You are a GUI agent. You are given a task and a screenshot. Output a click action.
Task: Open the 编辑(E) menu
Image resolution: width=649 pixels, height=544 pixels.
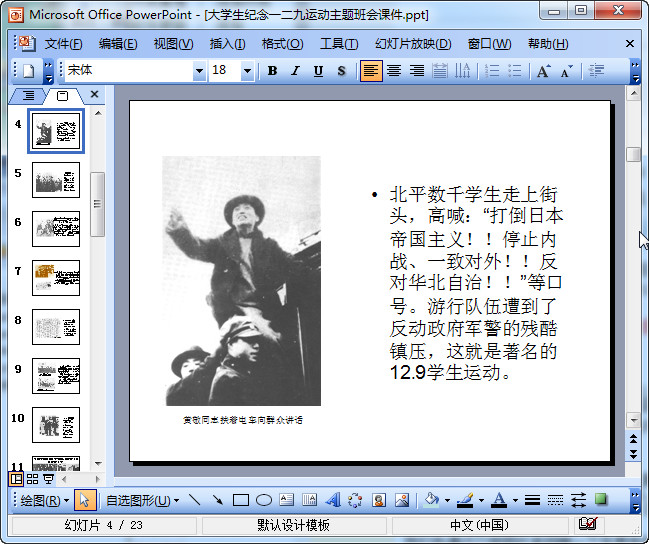(x=118, y=43)
